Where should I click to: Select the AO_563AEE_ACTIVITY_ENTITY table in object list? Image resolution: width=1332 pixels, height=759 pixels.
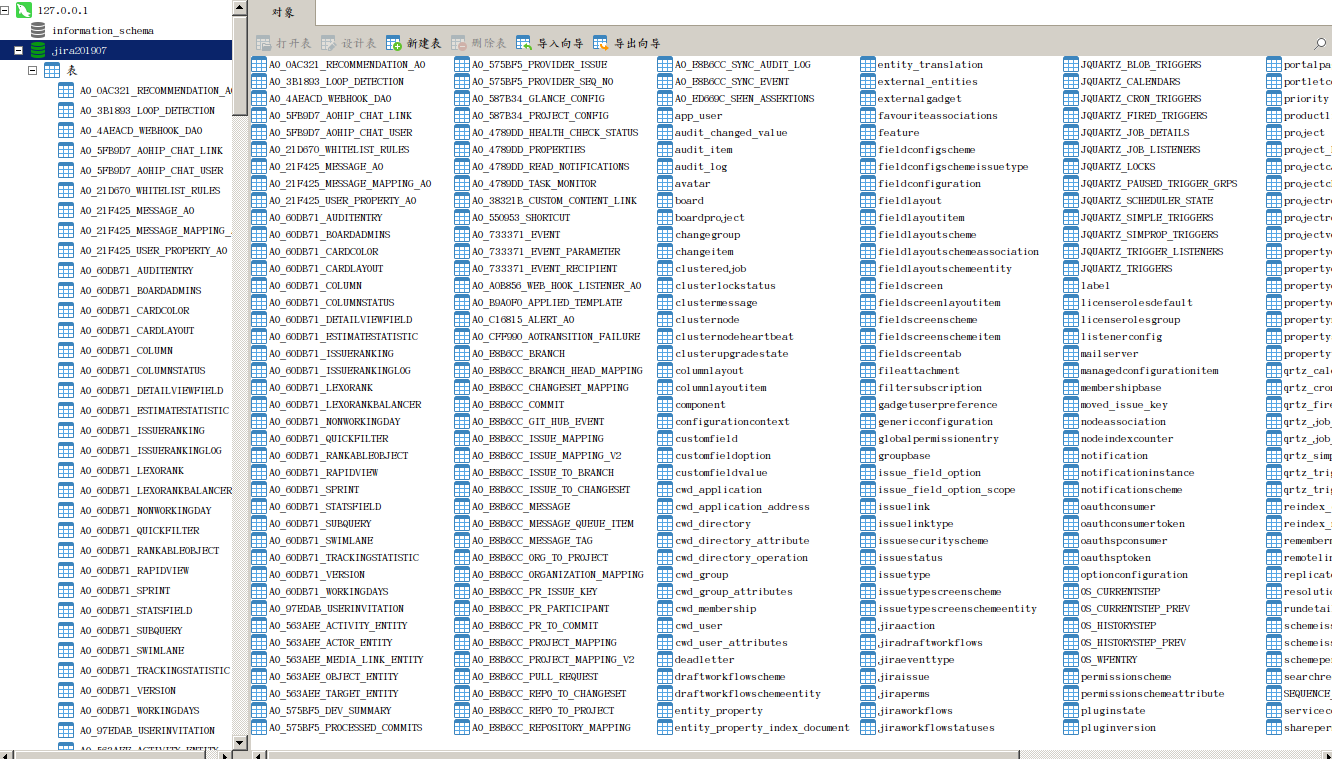click(x=338, y=626)
